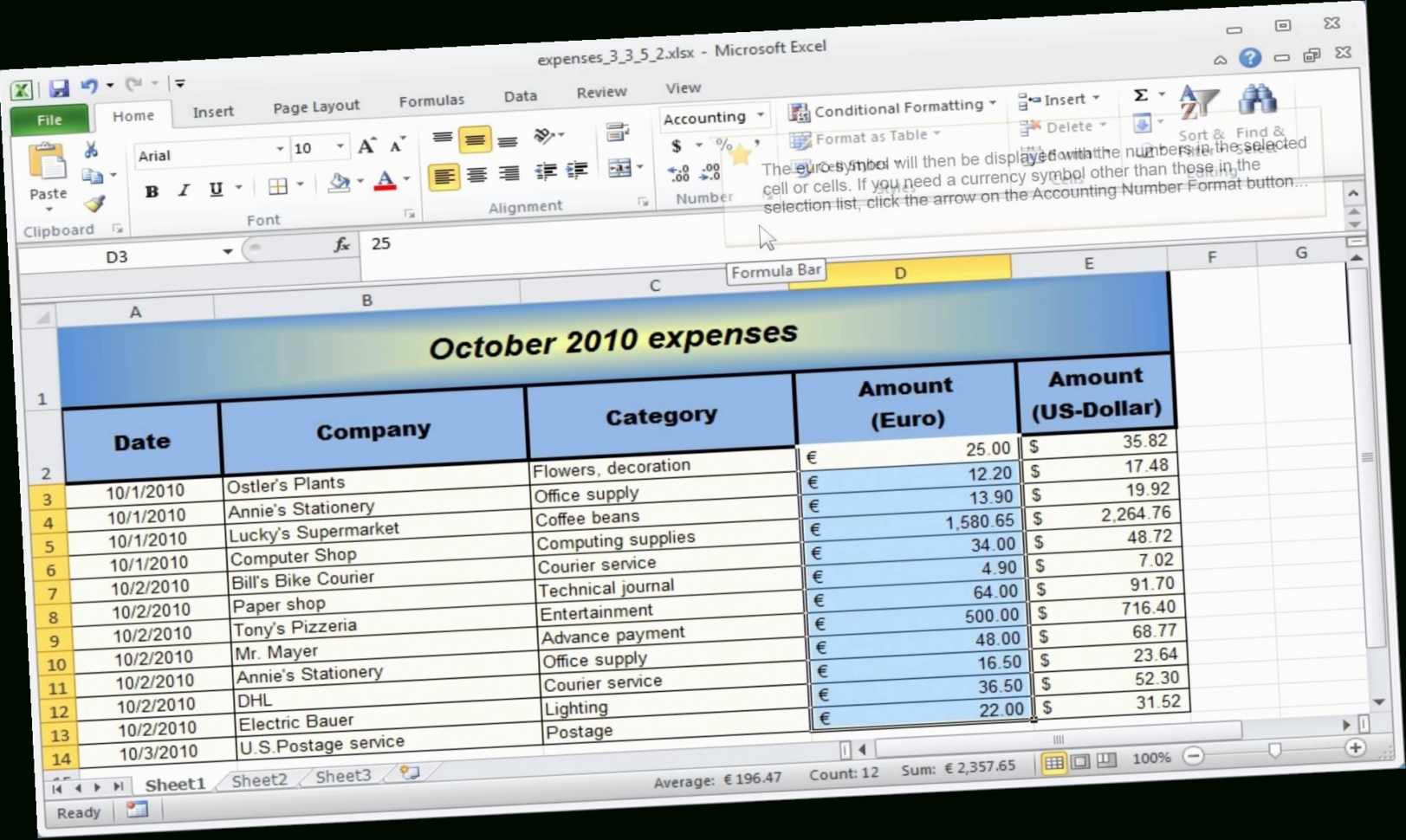Click the Format Painter brush icon
This screenshot has height=840, width=1406.
click(x=94, y=204)
